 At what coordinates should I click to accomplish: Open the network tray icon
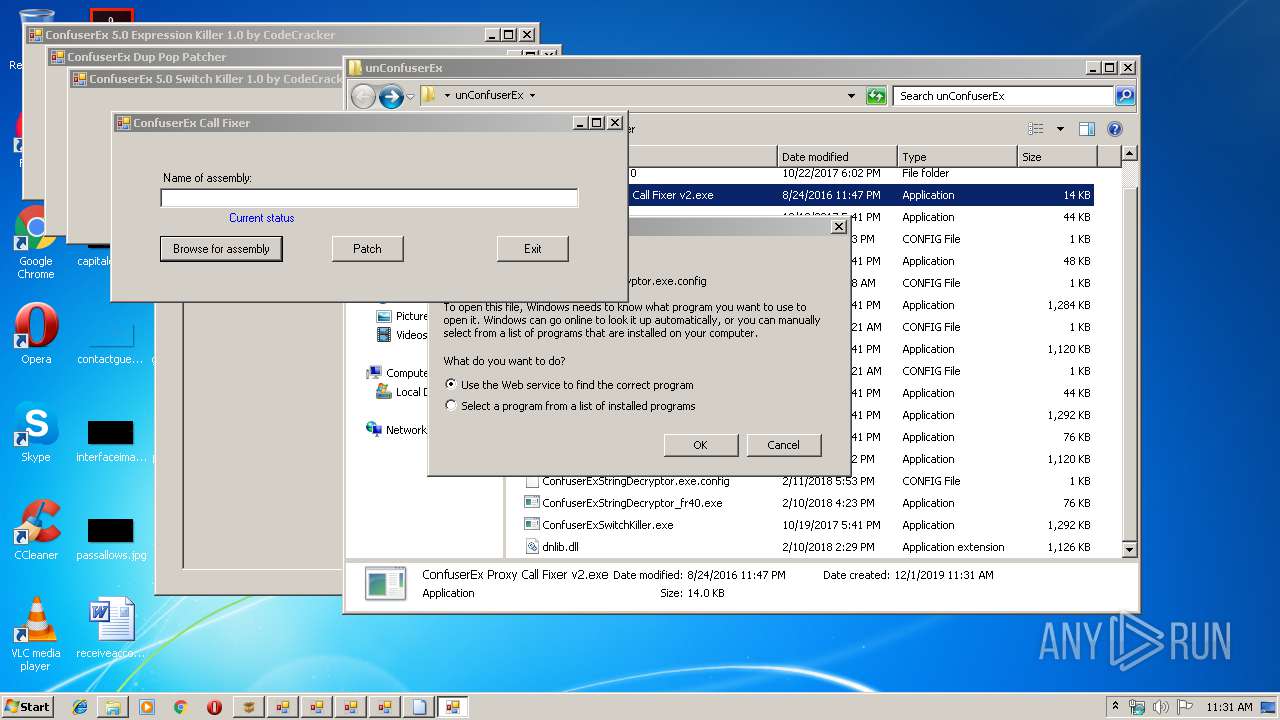[1137, 707]
